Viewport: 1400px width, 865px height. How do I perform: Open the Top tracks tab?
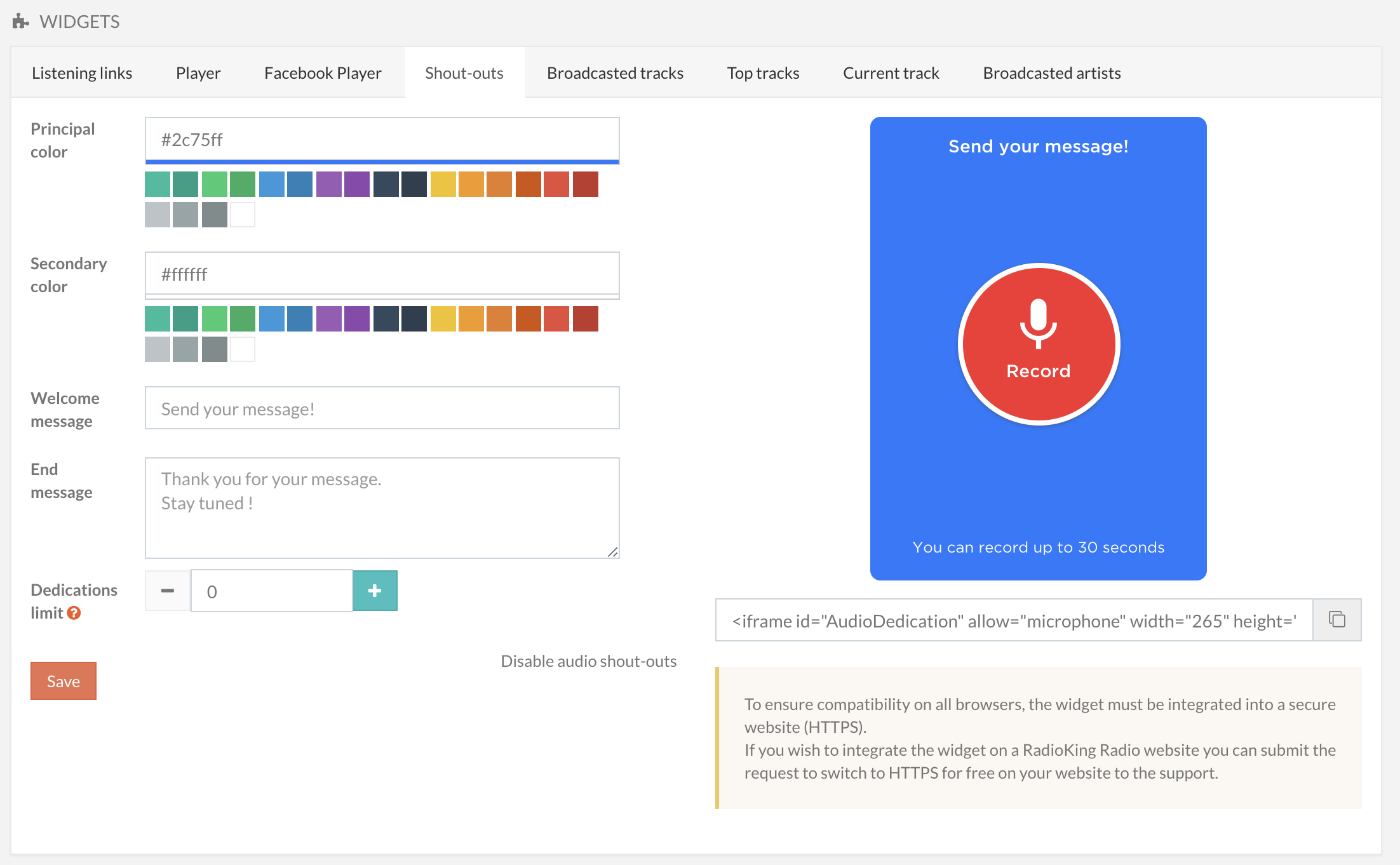click(763, 73)
